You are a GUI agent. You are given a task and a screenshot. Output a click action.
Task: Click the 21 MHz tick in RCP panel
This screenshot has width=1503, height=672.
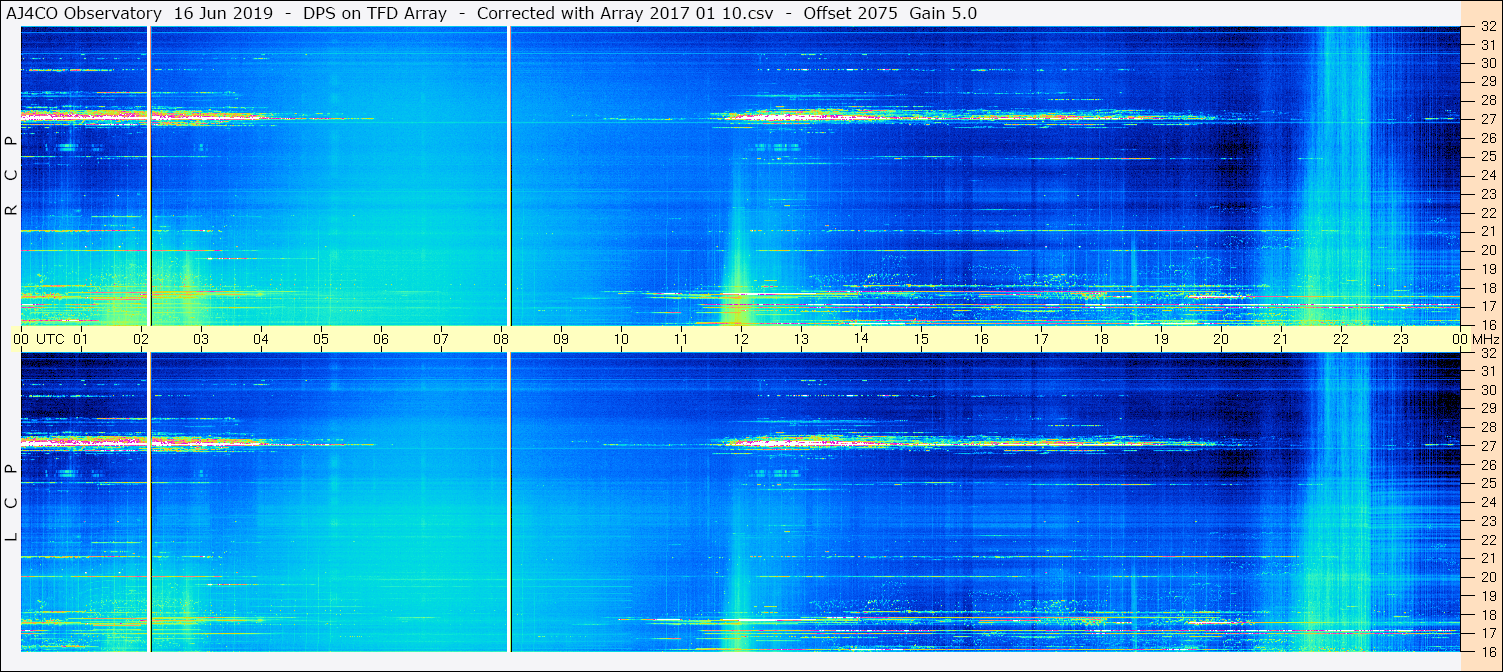click(1488, 231)
